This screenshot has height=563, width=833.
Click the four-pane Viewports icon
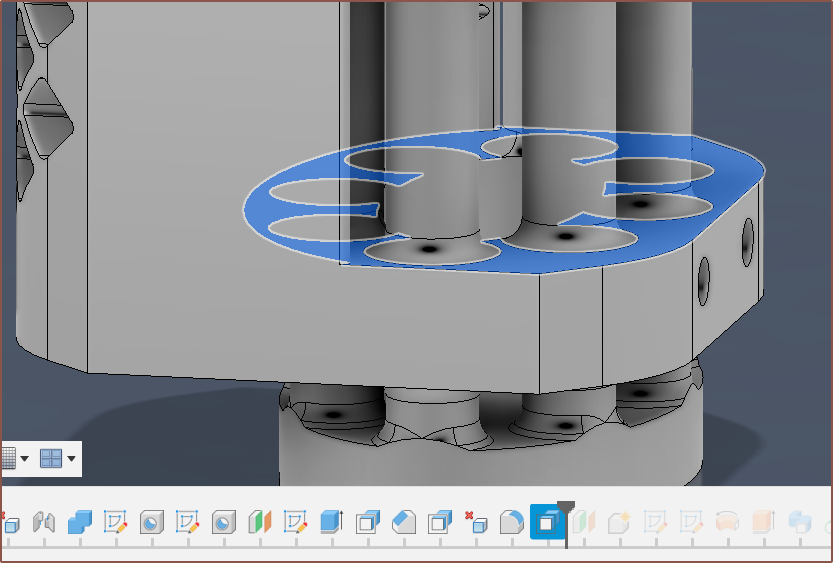[50, 459]
